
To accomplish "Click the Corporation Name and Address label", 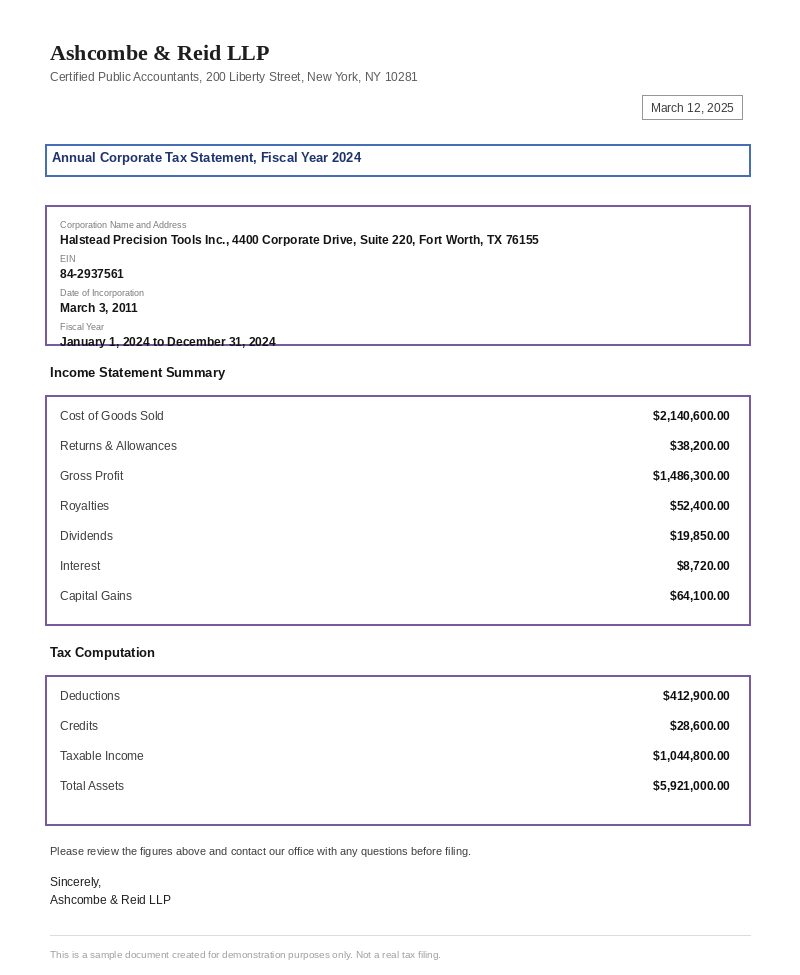I will [123, 224].
